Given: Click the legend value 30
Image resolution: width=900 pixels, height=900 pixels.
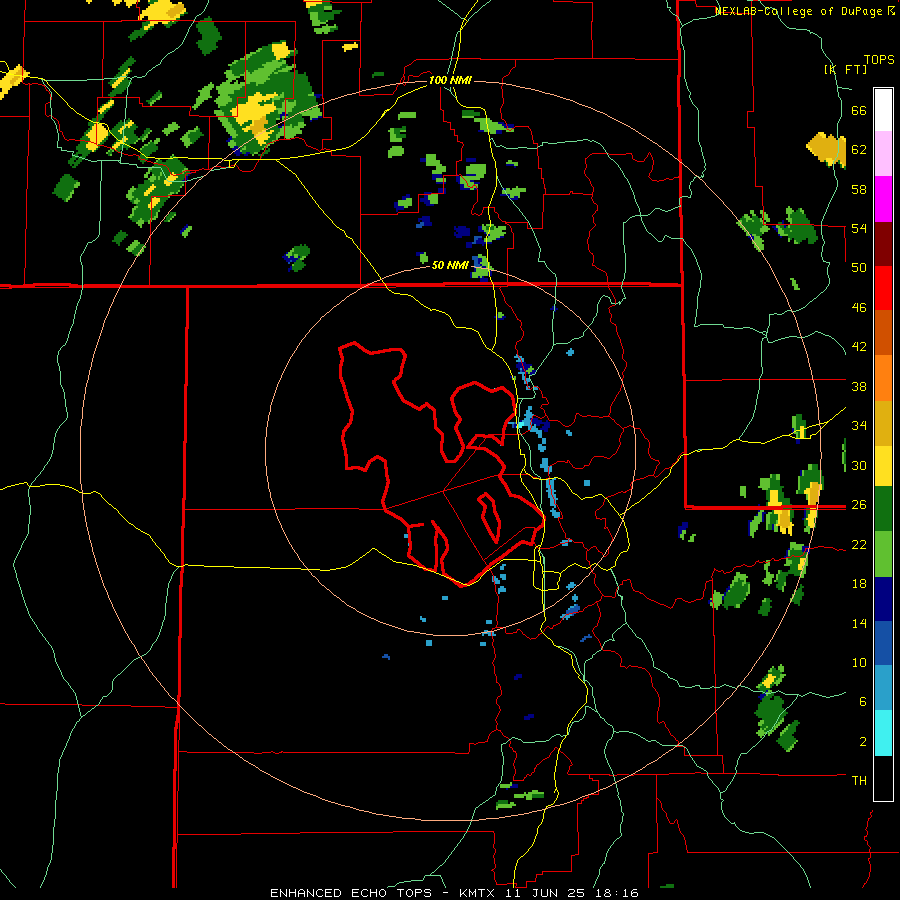Looking at the screenshot, I should [x=859, y=465].
